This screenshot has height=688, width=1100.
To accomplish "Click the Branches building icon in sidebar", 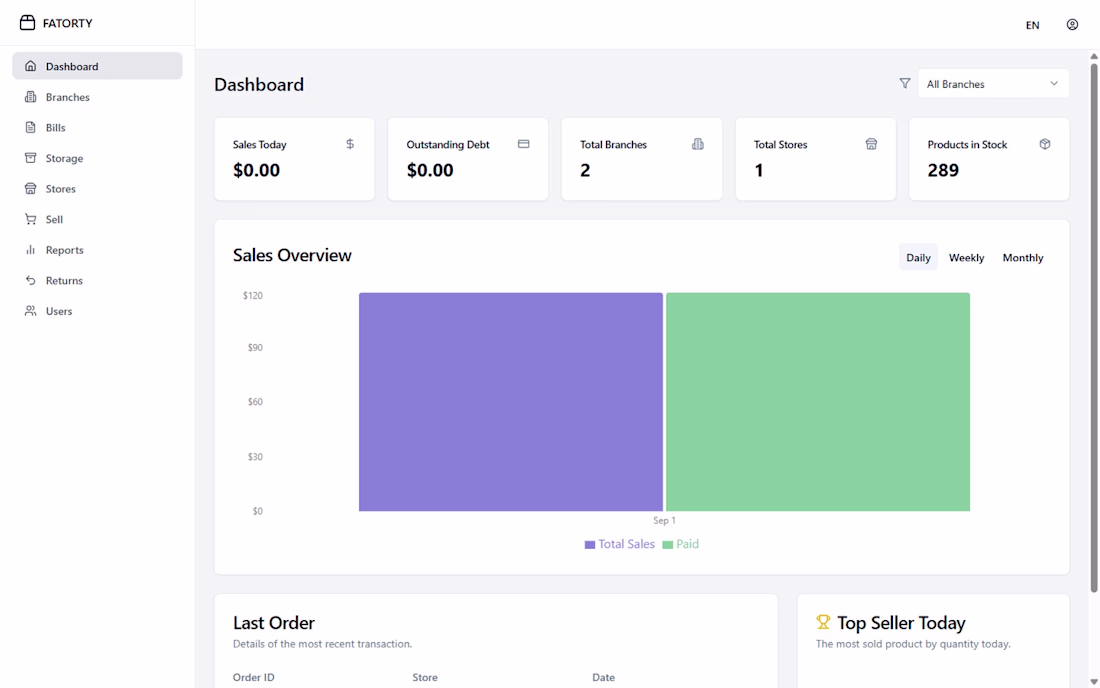I will (30, 97).
